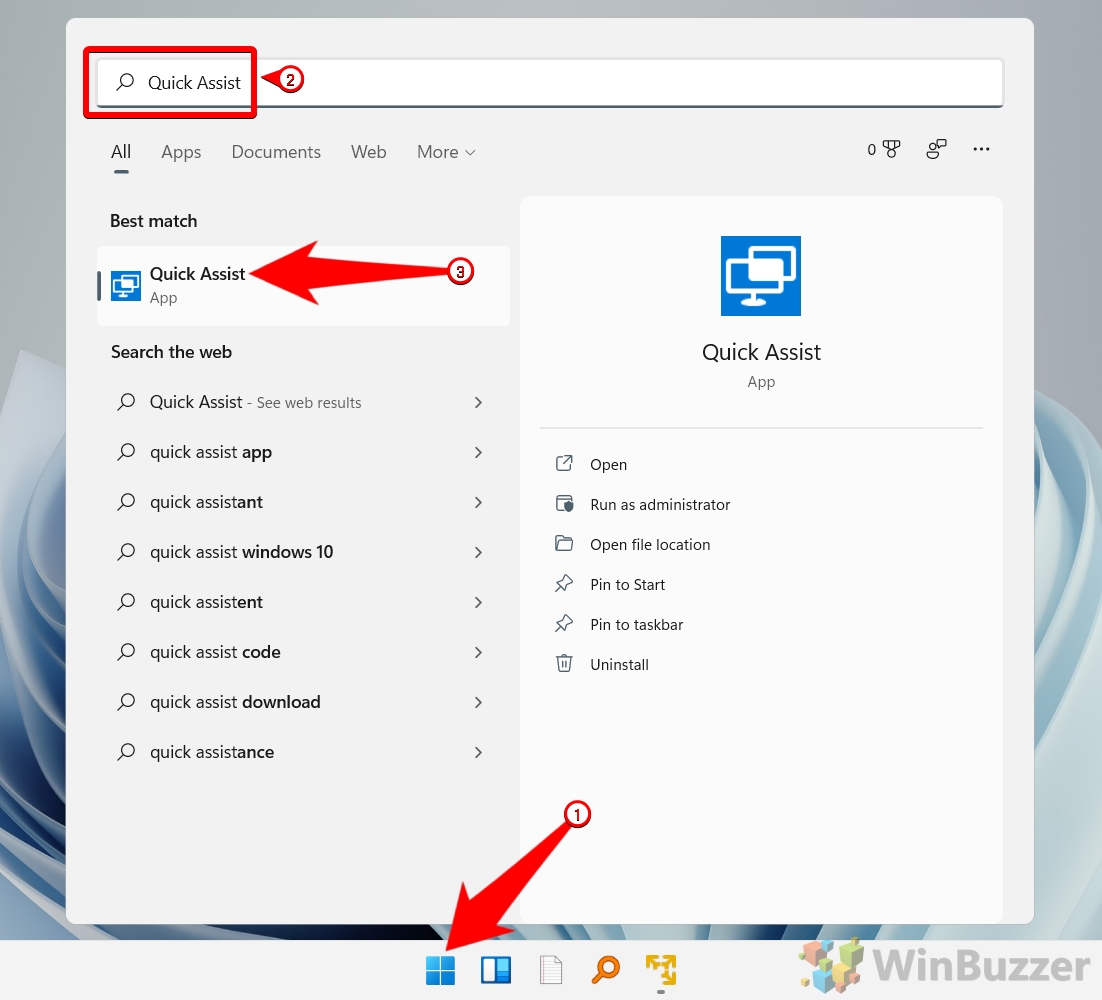Click the search icon beside 'quick assistent'
The height and width of the screenshot is (1000, 1102).
(126, 602)
